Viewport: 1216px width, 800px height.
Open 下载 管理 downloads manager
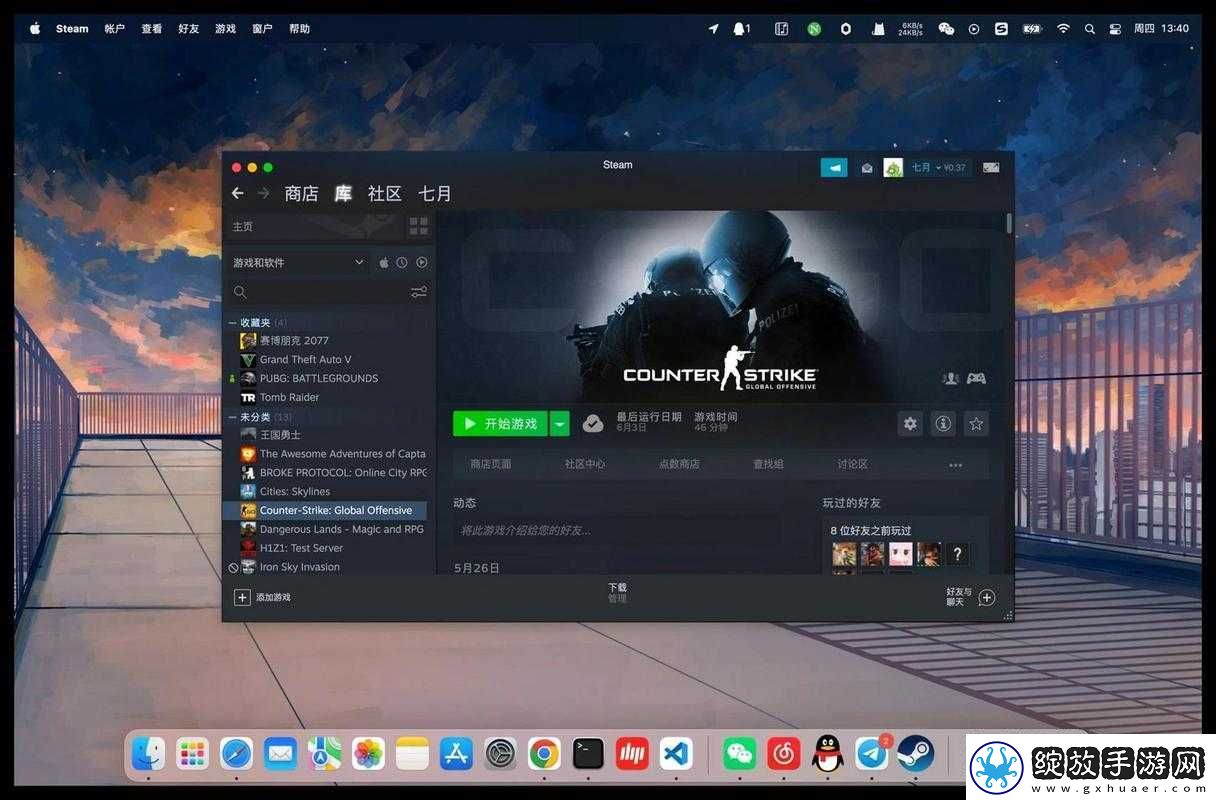(617, 593)
